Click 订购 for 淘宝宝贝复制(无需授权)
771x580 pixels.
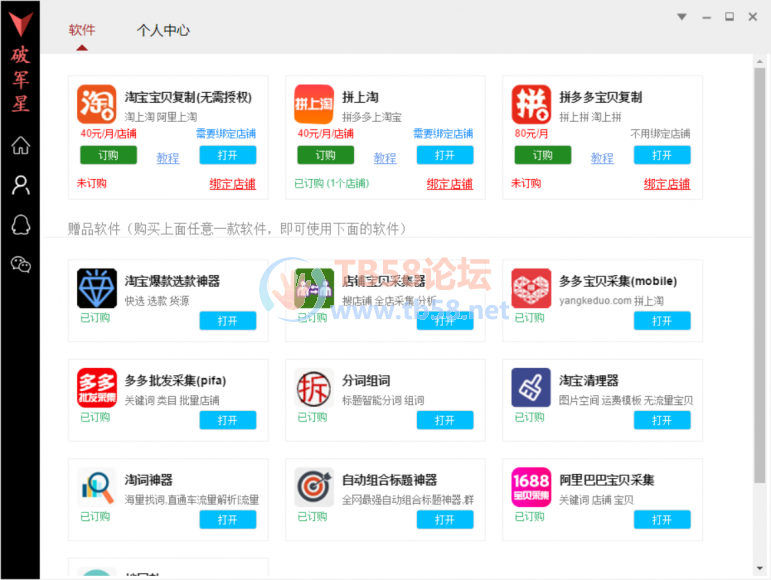tap(108, 155)
